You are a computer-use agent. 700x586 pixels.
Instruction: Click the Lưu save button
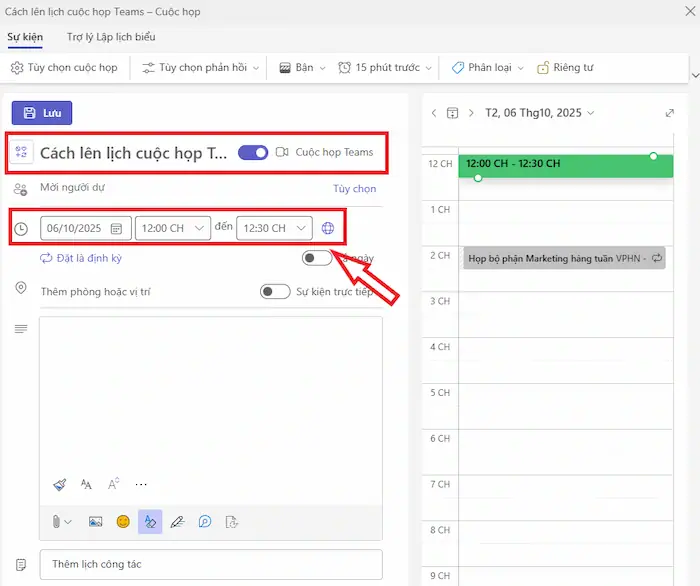point(42,113)
